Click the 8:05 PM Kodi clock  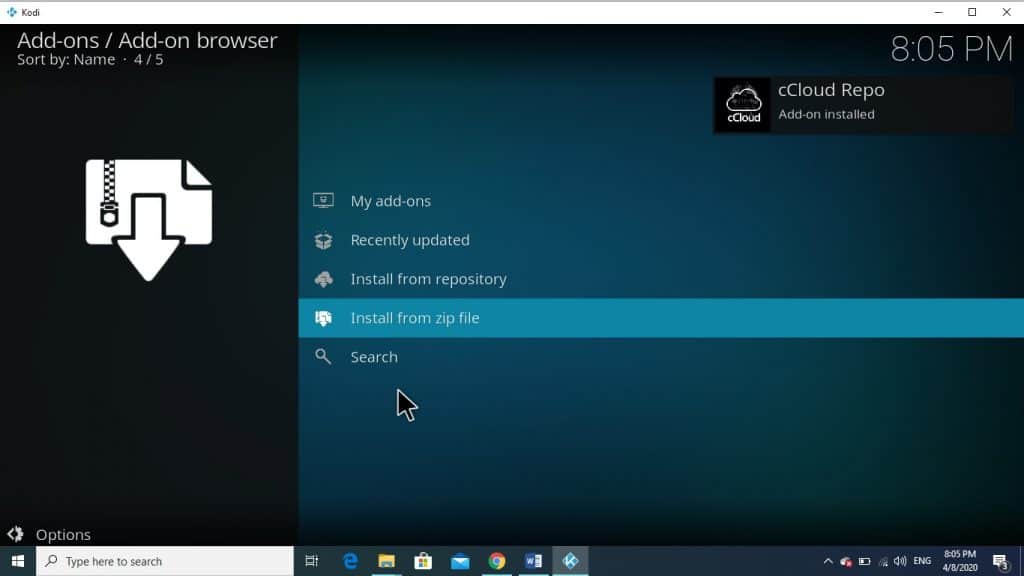coord(952,49)
